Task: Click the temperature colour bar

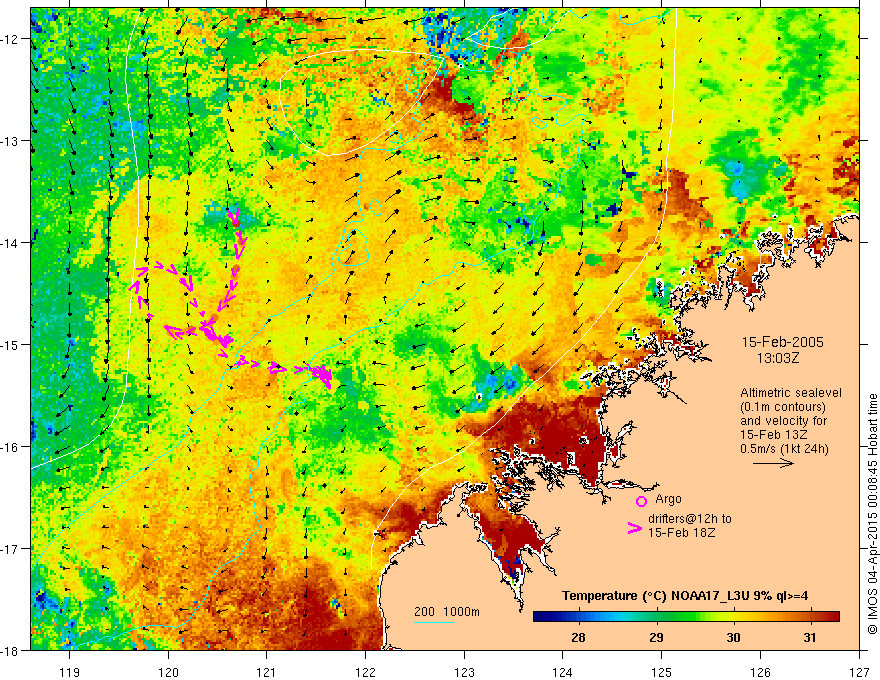Action: coord(686,617)
